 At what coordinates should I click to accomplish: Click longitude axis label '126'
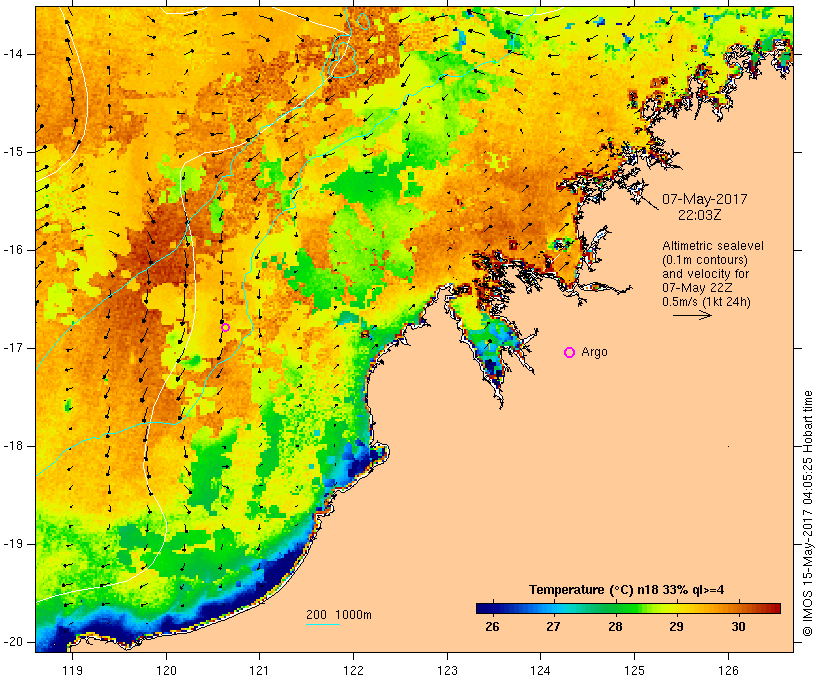pyautogui.click(x=728, y=671)
